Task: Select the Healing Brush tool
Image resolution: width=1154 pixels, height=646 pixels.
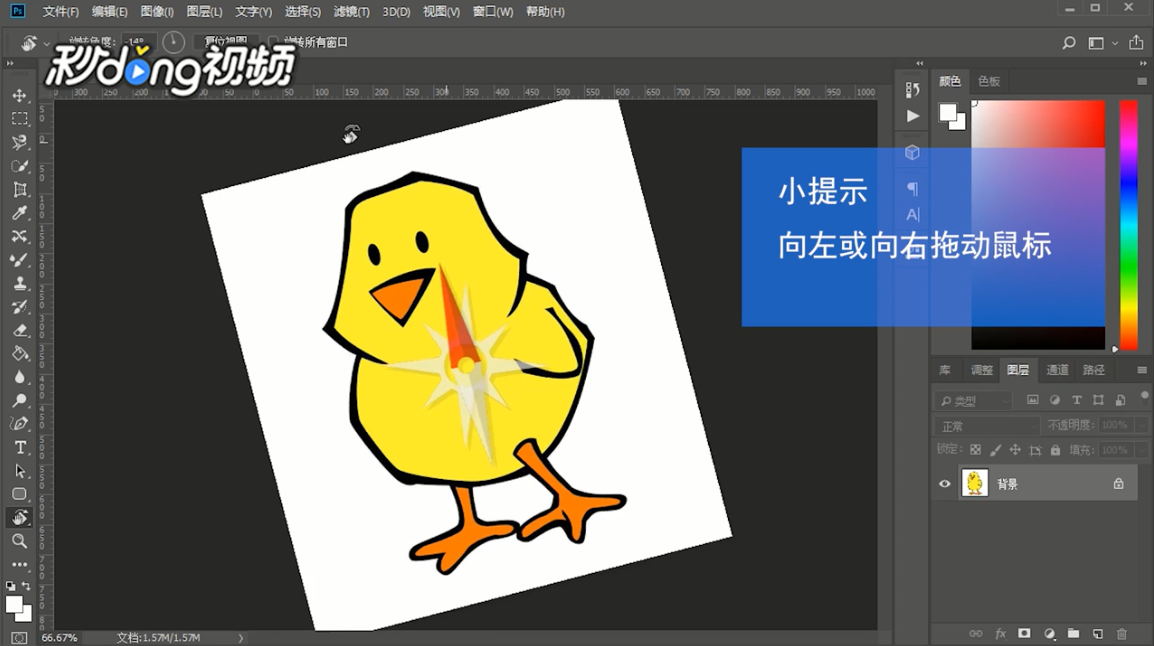Action: coord(20,237)
